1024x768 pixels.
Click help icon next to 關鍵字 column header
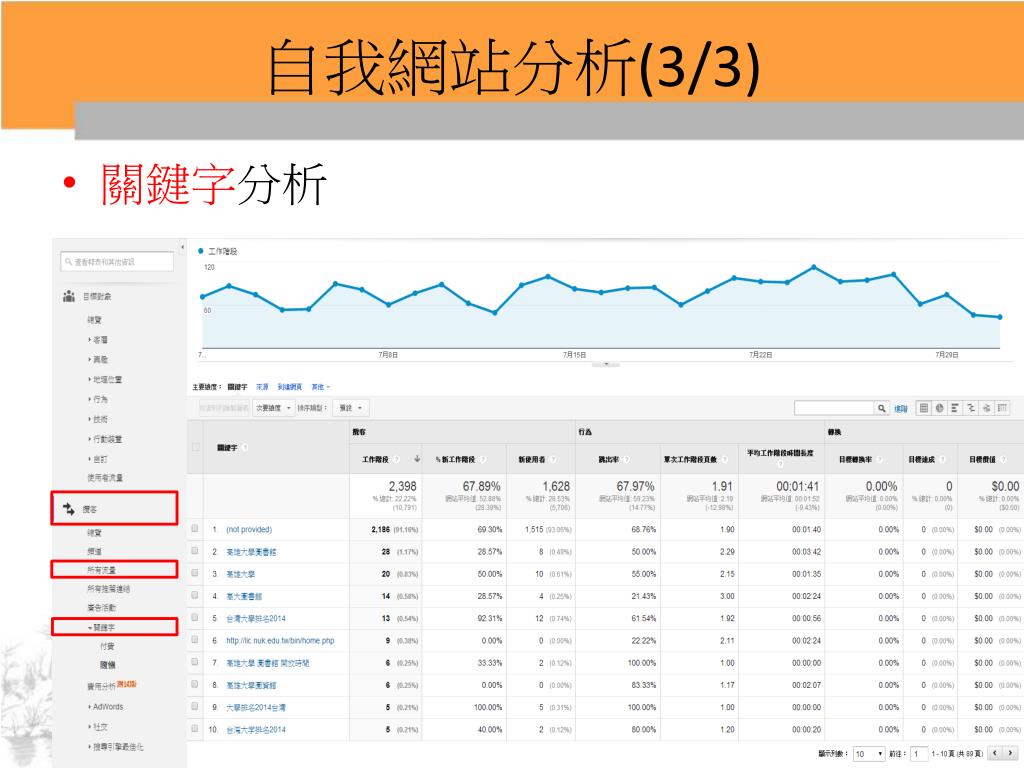pos(246,447)
